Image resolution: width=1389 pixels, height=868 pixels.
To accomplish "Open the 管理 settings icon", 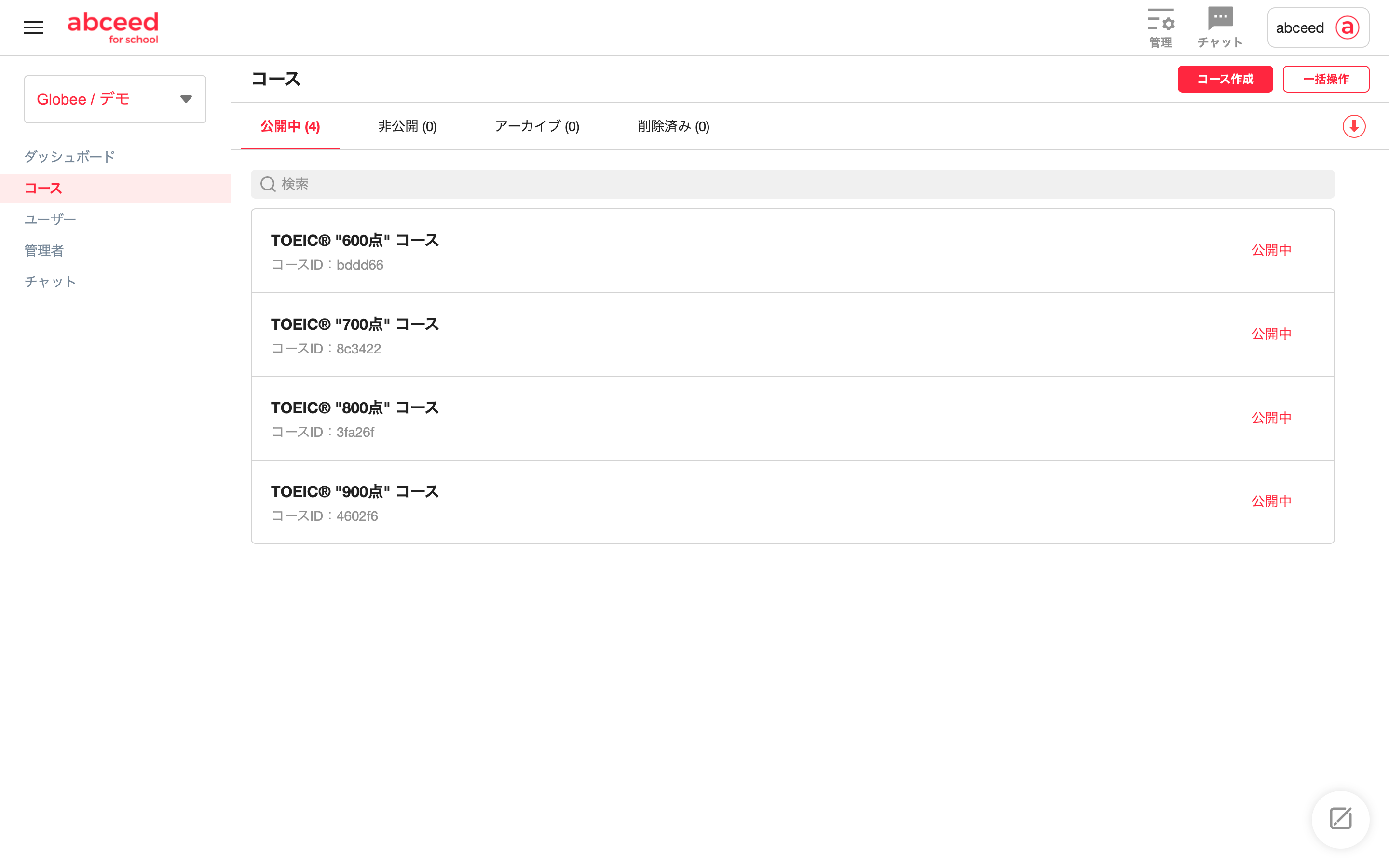I will (1160, 27).
